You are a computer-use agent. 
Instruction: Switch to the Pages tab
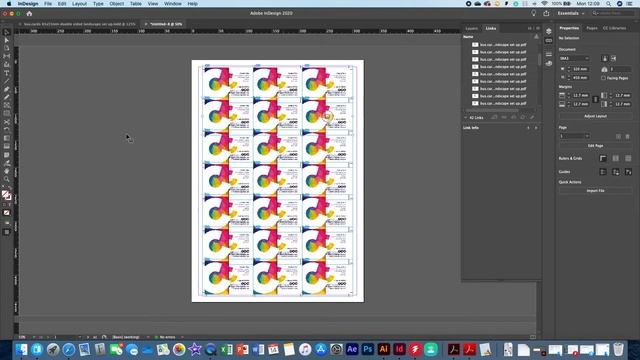pos(592,28)
